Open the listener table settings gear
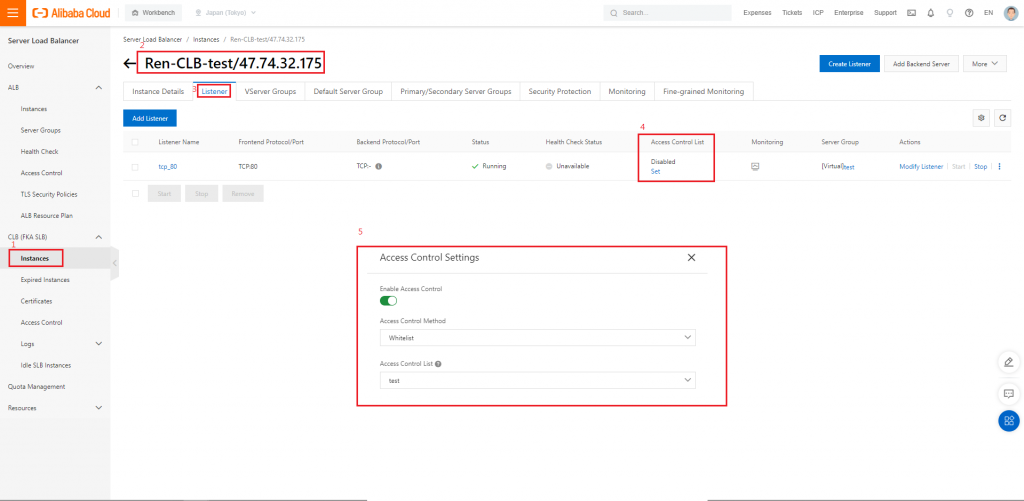This screenshot has height=501, width=1024. click(980, 118)
